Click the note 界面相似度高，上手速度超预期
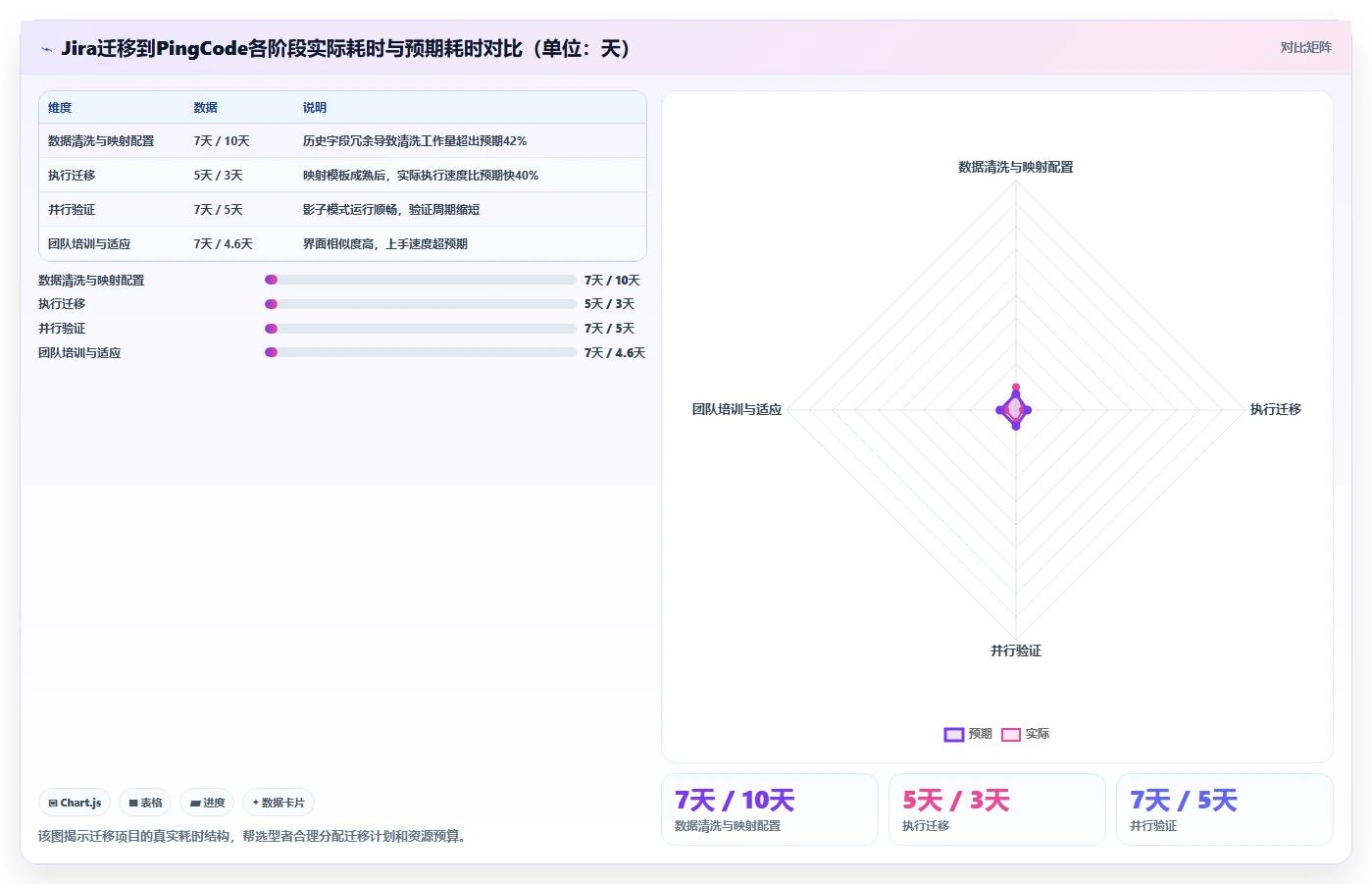Image resolution: width=1372 pixels, height=884 pixels. pyautogui.click(x=385, y=244)
